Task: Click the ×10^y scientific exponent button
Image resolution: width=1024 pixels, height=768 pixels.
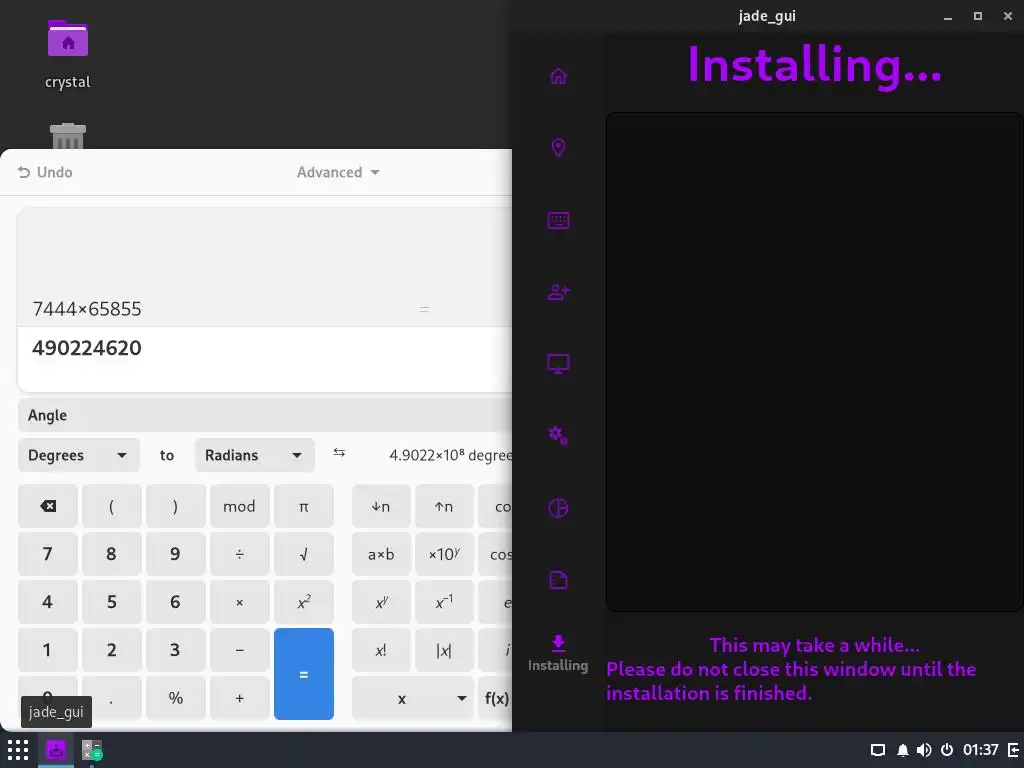Action: tap(444, 554)
